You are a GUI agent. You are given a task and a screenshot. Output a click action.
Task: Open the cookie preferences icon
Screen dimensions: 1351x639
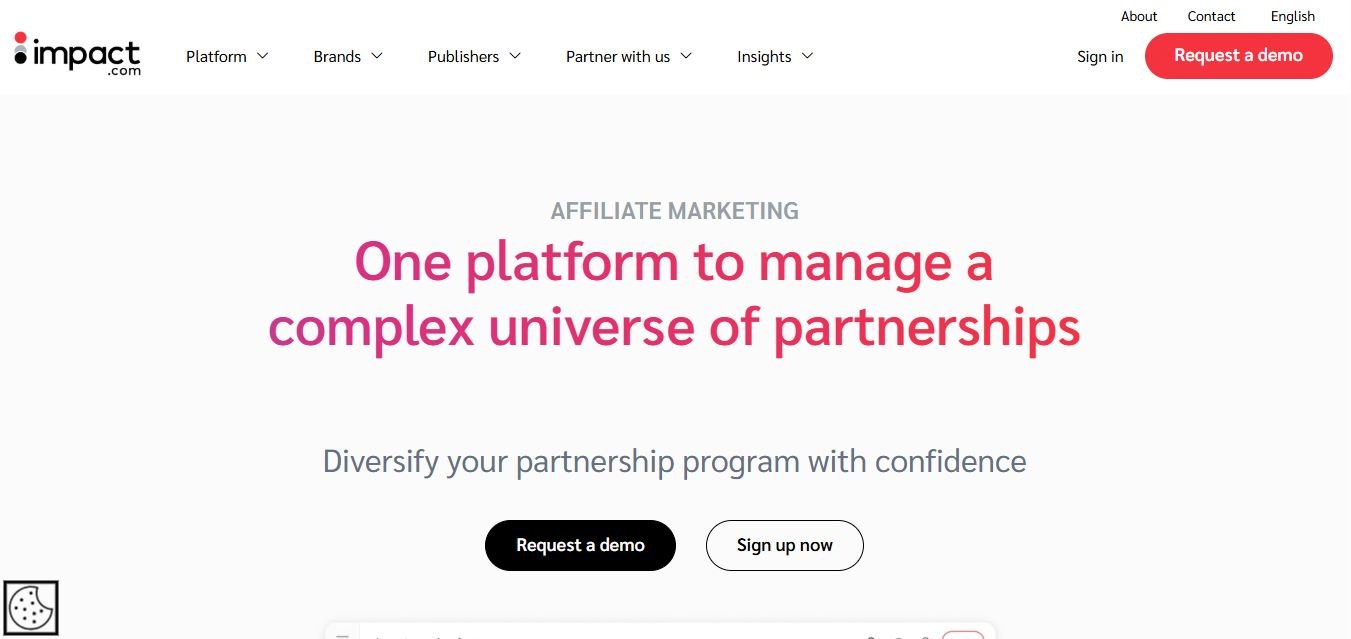(31, 608)
